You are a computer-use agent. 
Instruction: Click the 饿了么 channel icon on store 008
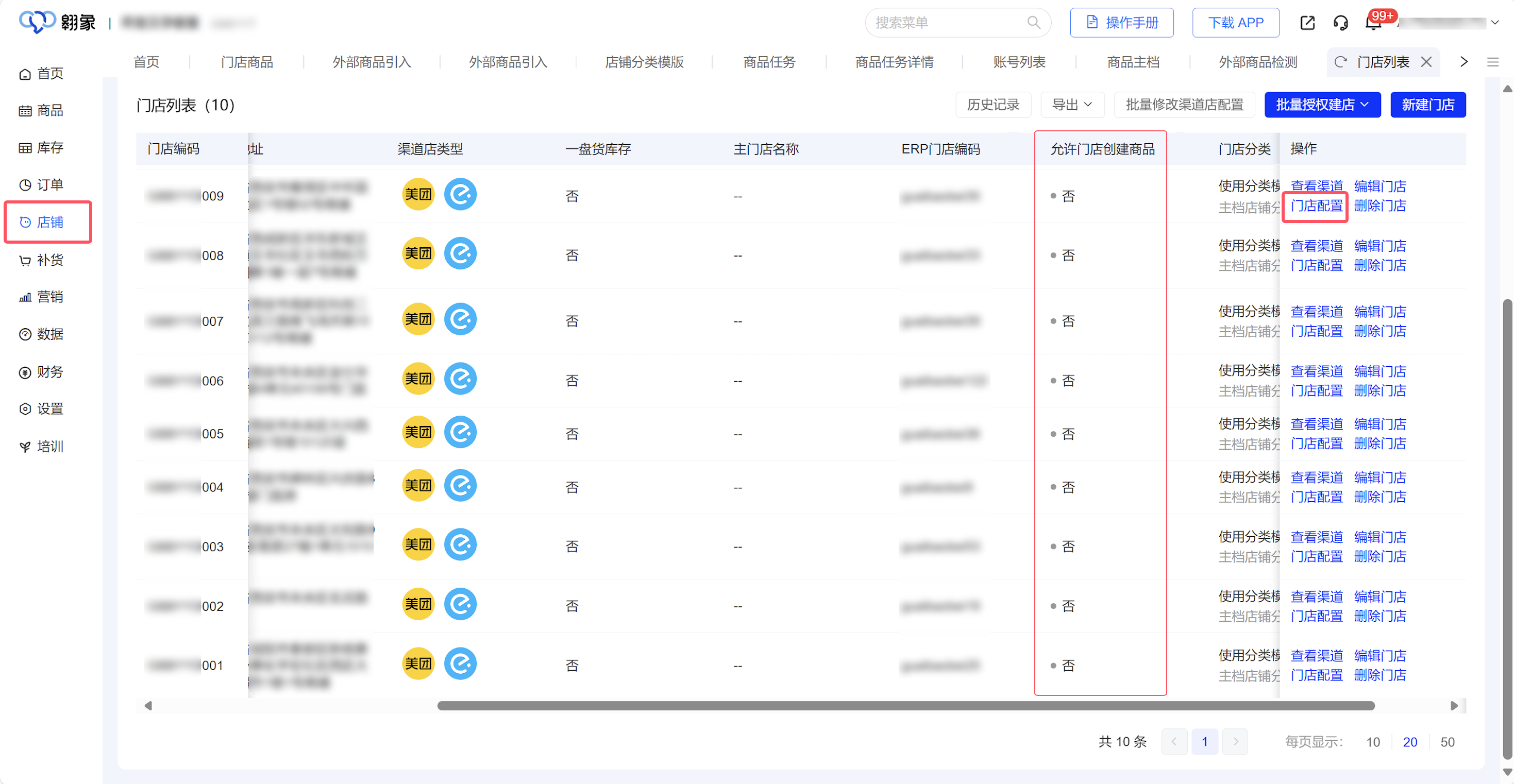(x=461, y=253)
